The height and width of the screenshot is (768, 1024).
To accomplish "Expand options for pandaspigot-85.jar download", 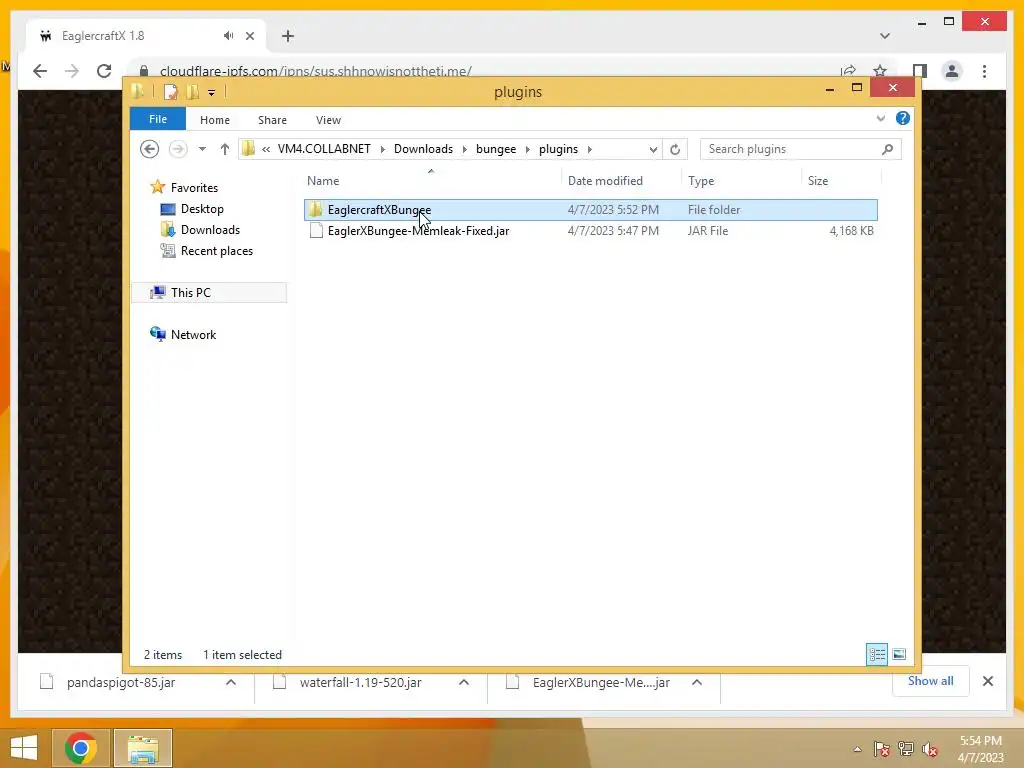I will [231, 682].
